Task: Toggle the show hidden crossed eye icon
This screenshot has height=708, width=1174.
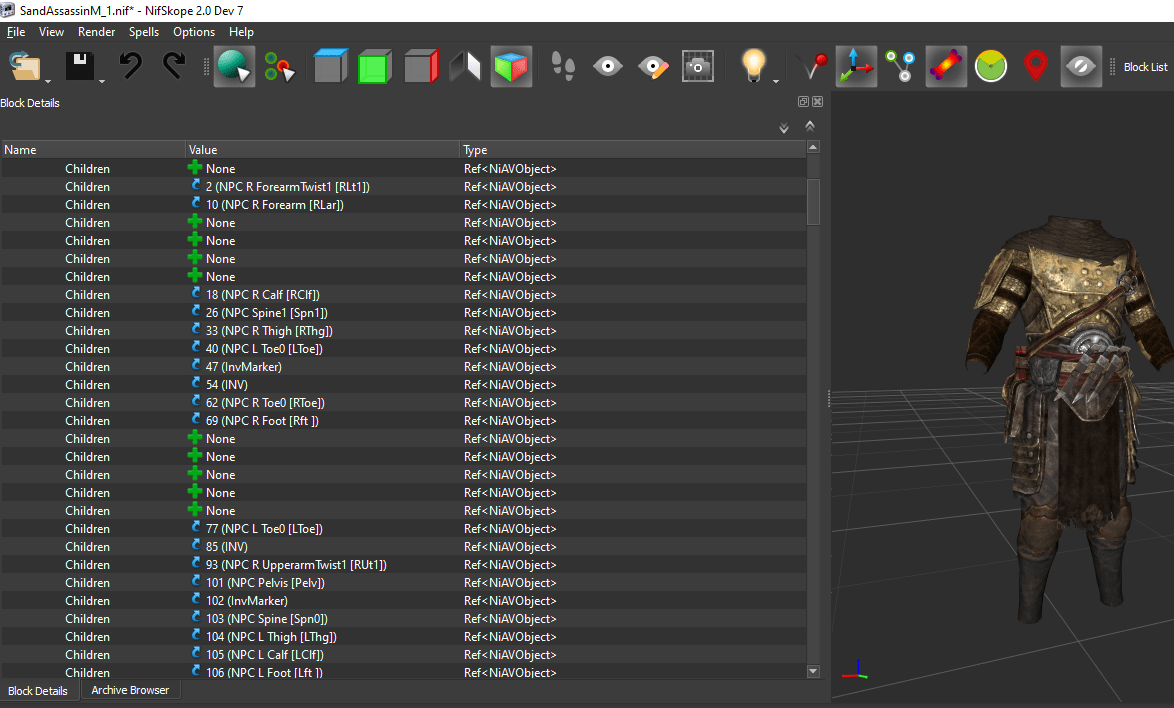Action: tap(1080, 67)
